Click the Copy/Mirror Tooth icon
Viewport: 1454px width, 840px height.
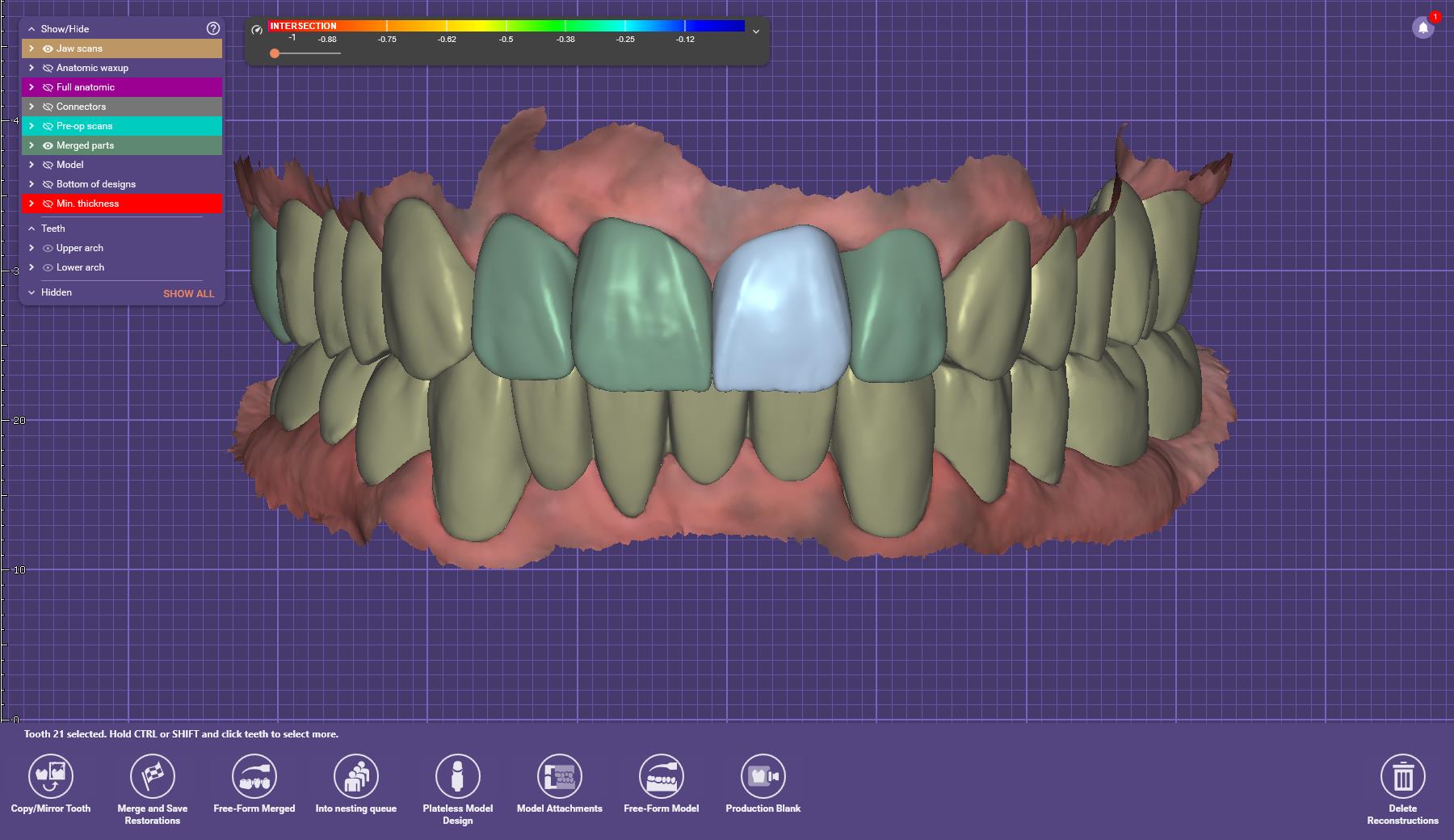51,776
